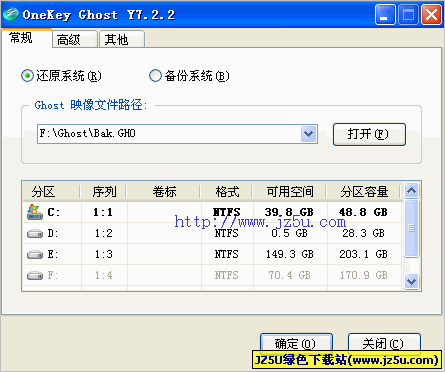Screen dimensions: 445x372
Task: Click the 确定(O) button
Action: [296, 343]
